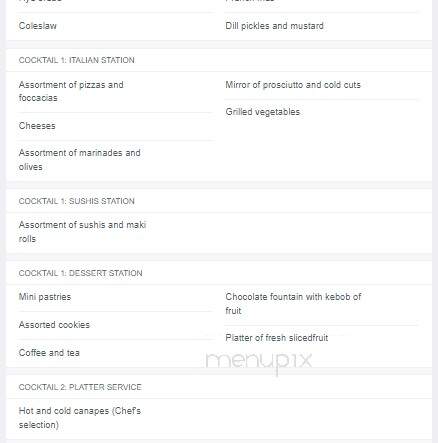Click Assortment of sushis and maki rolls

82,232
